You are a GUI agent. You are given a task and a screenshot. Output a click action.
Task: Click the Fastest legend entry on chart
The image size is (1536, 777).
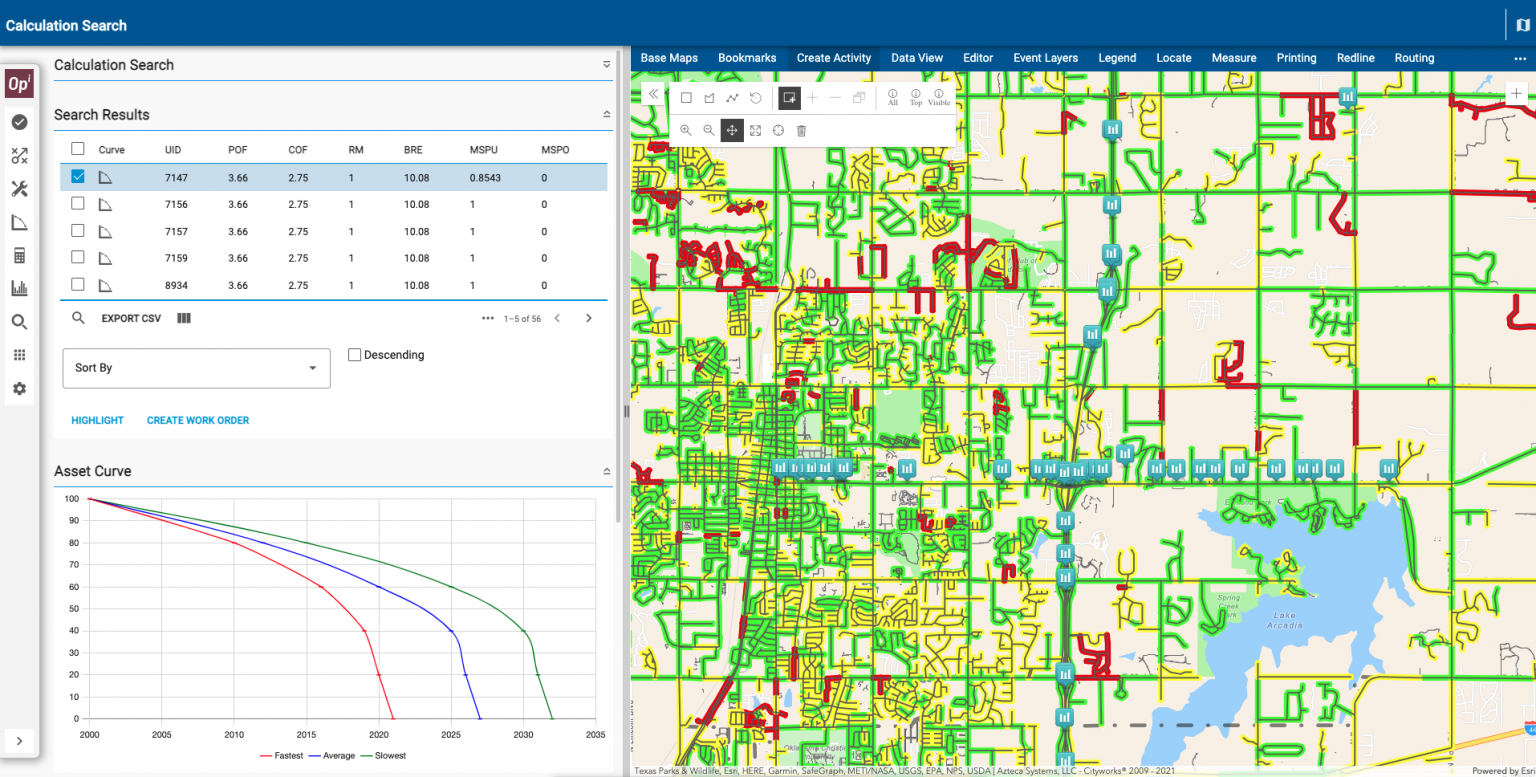(x=282, y=756)
